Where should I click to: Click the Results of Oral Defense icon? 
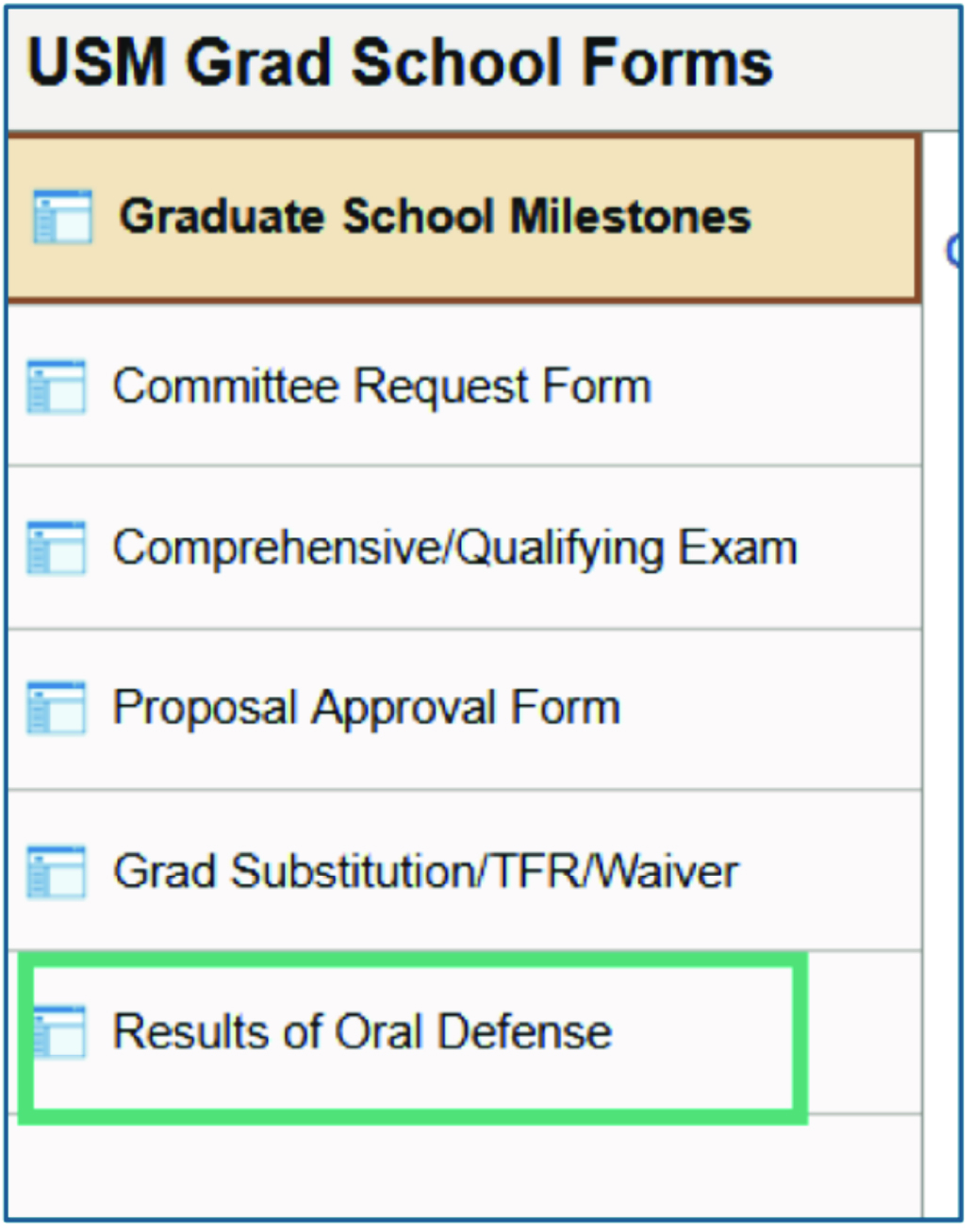coord(59,1031)
